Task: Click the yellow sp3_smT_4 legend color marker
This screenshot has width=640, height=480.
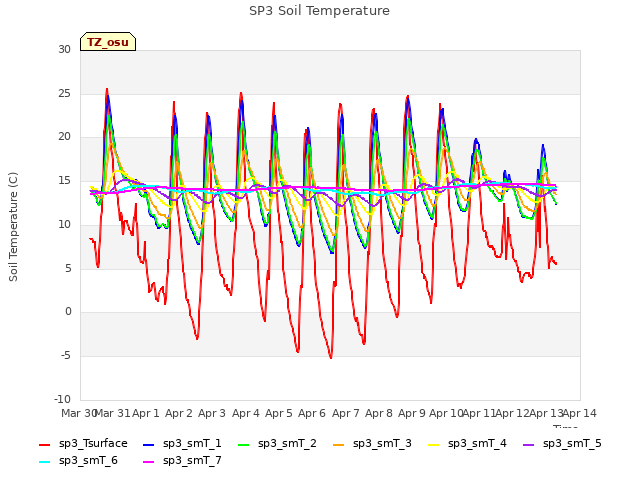Action: coord(434,444)
